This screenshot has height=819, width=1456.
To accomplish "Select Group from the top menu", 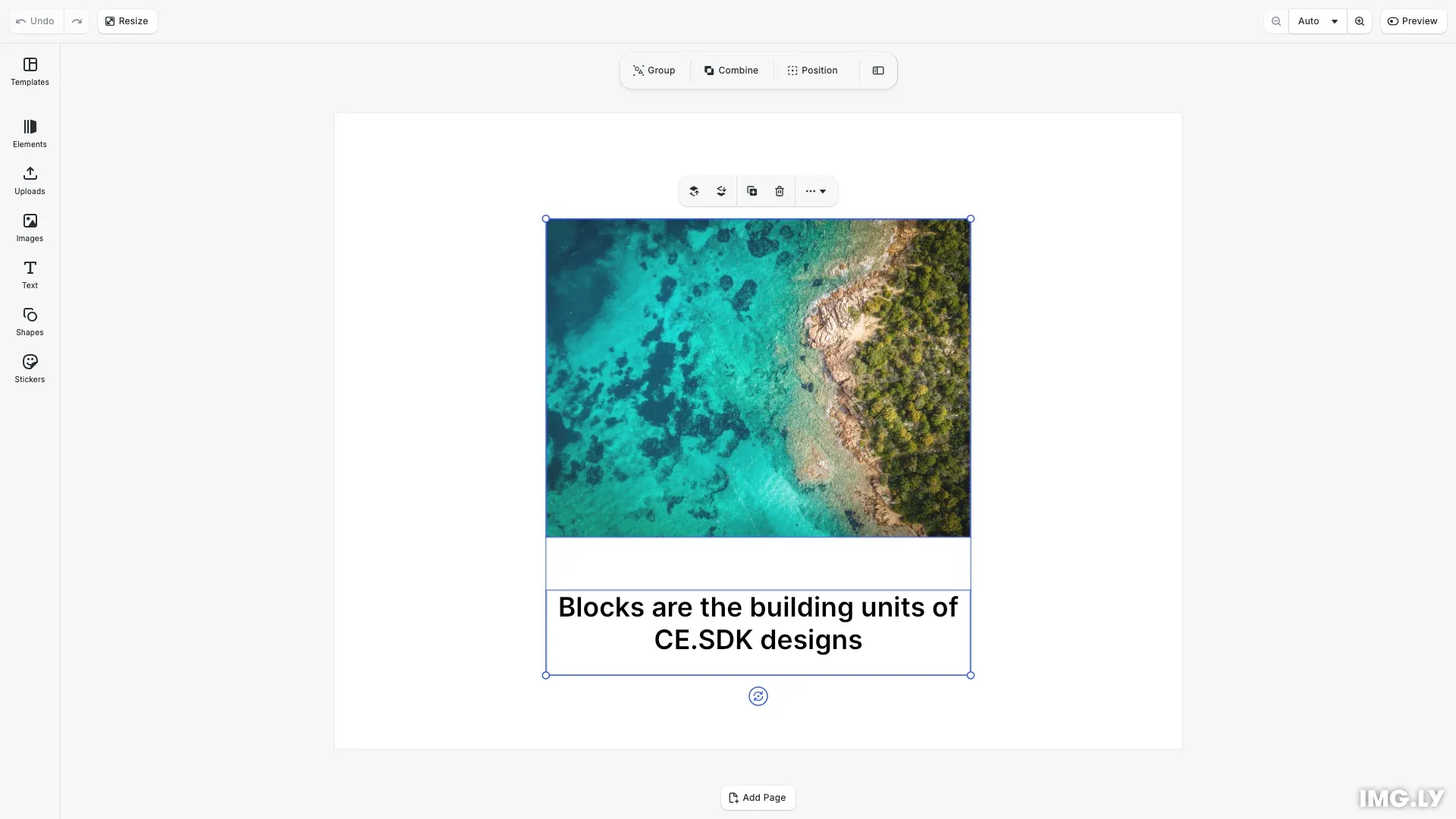I will click(653, 70).
